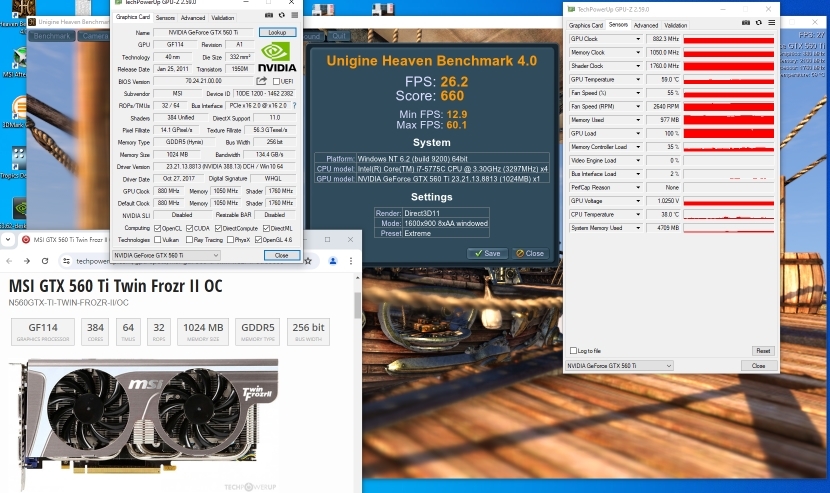Image resolution: width=830 pixels, height=493 pixels.
Task: Switch to Sensors tab in left GPU-Z window
Action: click(165, 17)
